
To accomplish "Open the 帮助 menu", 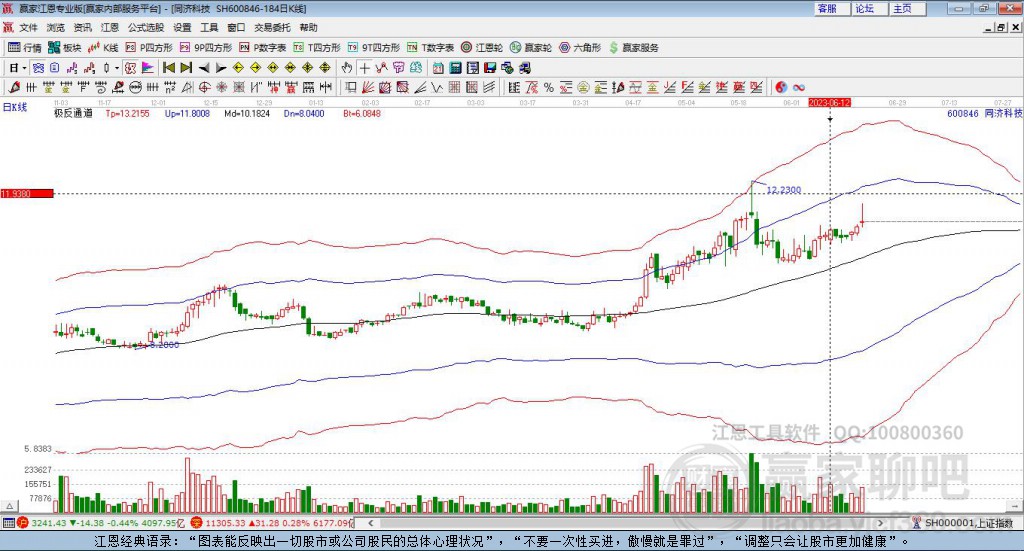I will coord(308,27).
